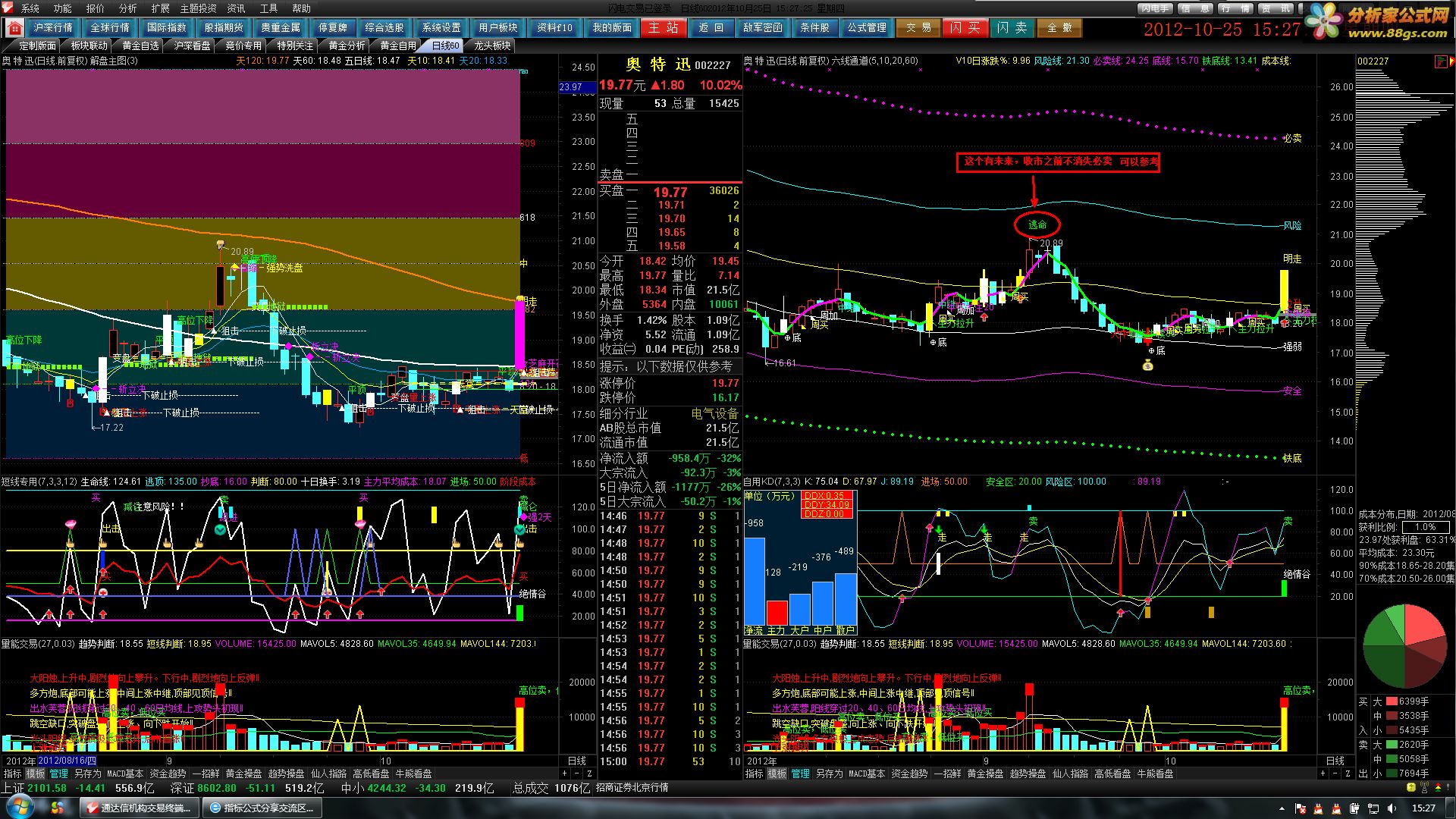Click the 上证 index value 2101.58

click(x=47, y=788)
